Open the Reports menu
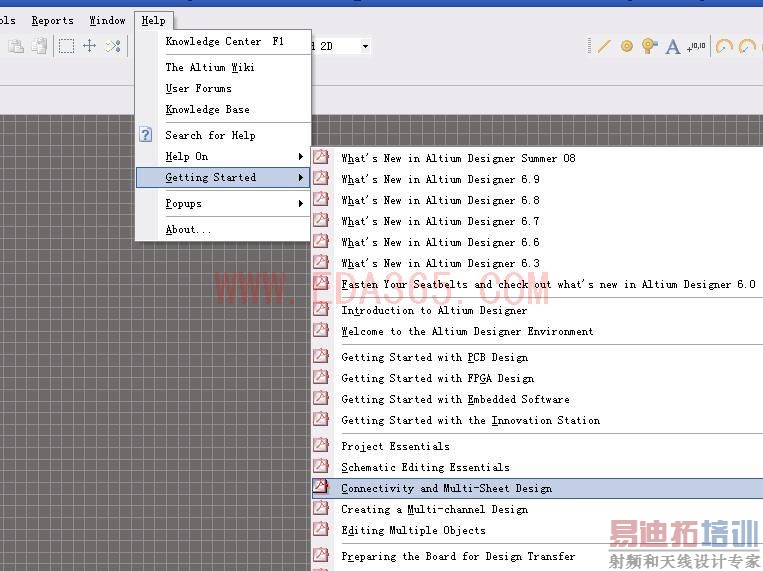The height and width of the screenshot is (571, 763). click(53, 20)
